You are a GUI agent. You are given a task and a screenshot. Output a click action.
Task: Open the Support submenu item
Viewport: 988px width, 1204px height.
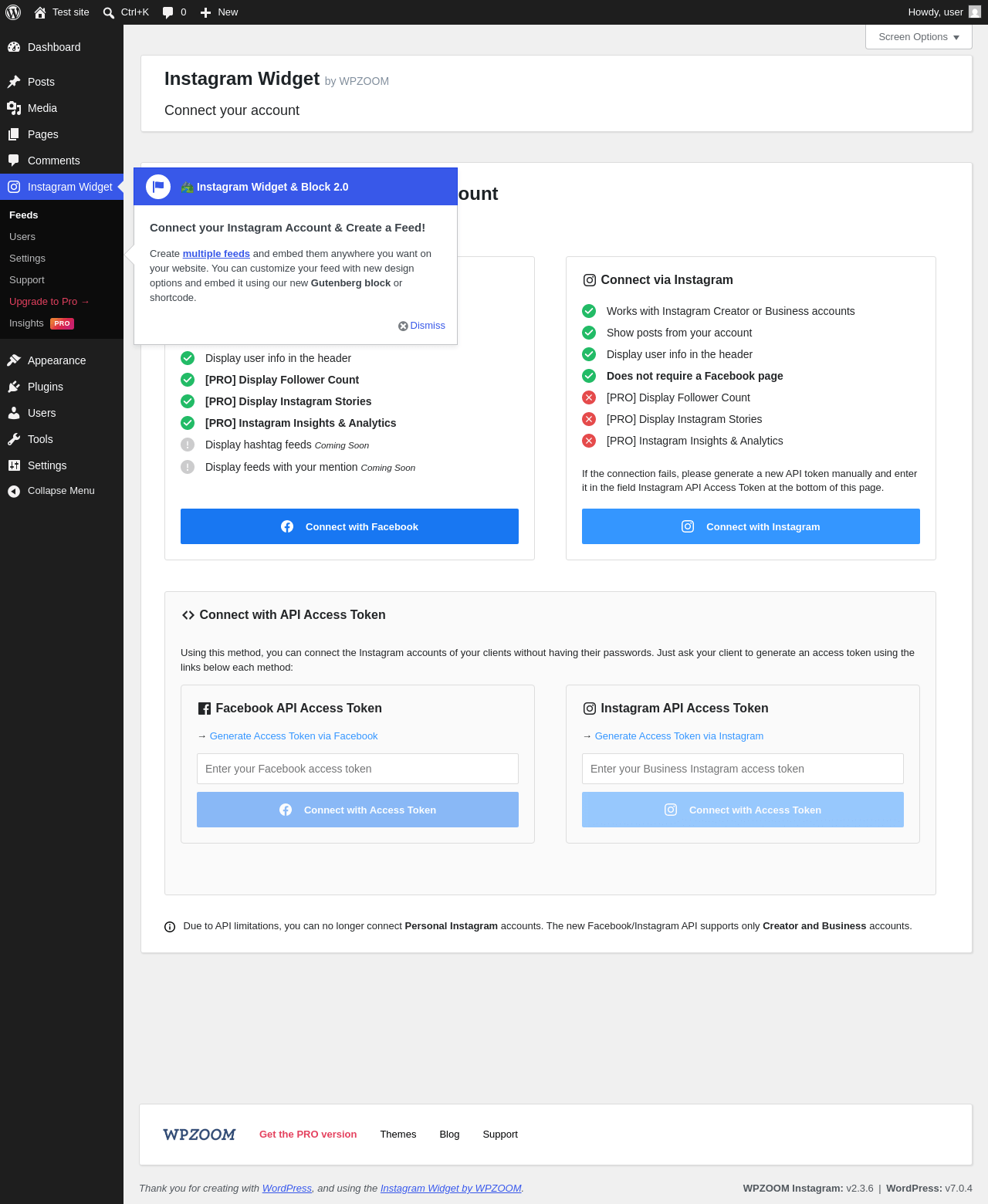point(27,280)
